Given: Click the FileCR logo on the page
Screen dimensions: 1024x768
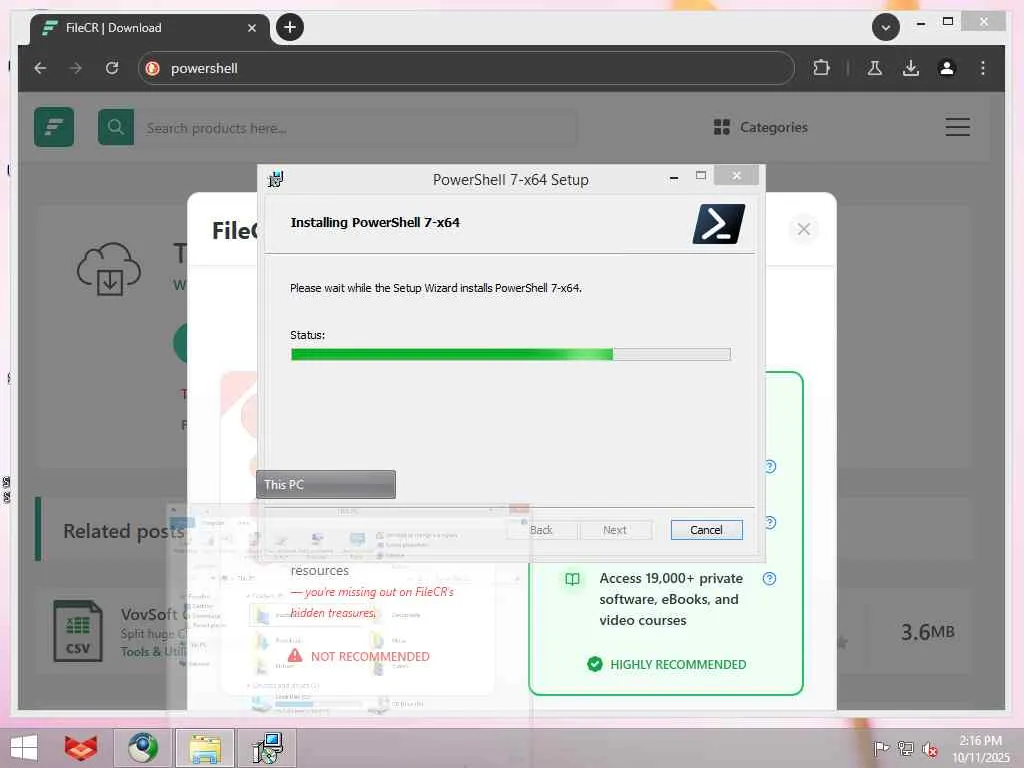Looking at the screenshot, I should click(54, 127).
